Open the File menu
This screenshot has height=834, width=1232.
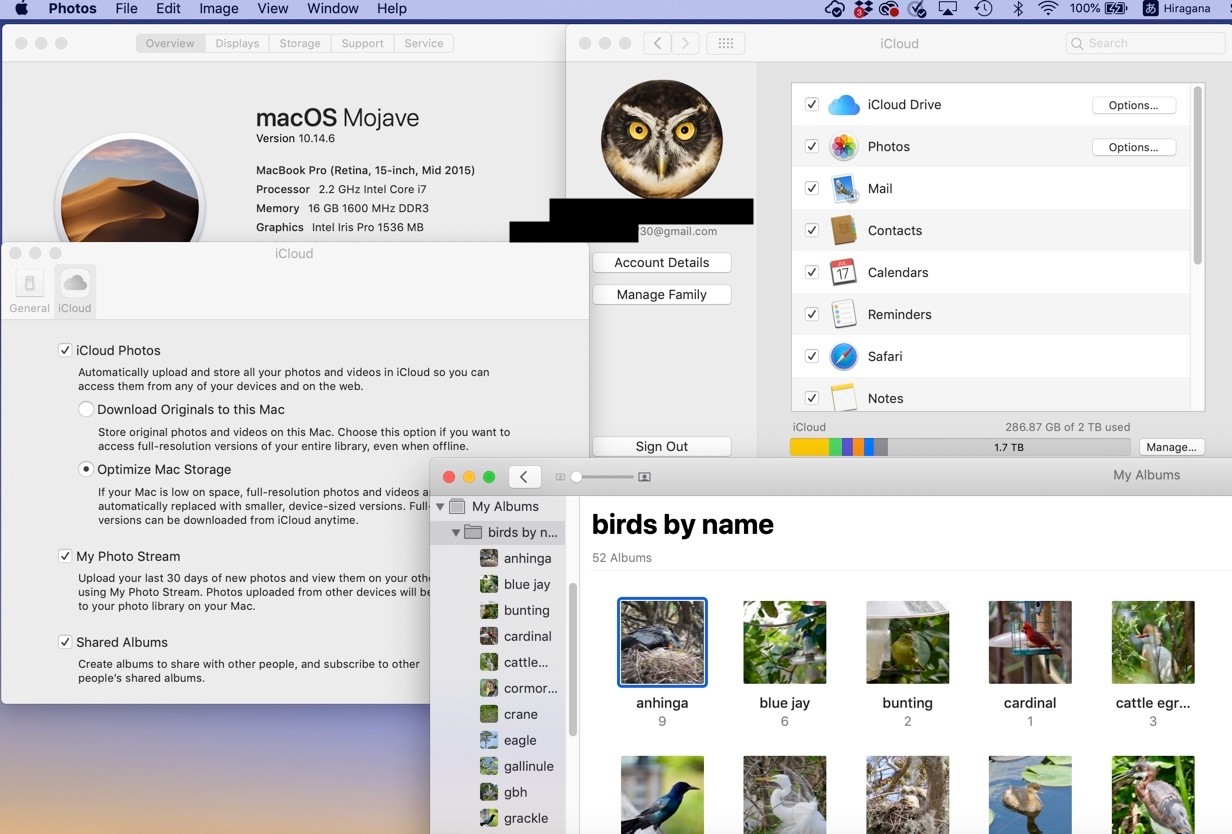point(126,9)
